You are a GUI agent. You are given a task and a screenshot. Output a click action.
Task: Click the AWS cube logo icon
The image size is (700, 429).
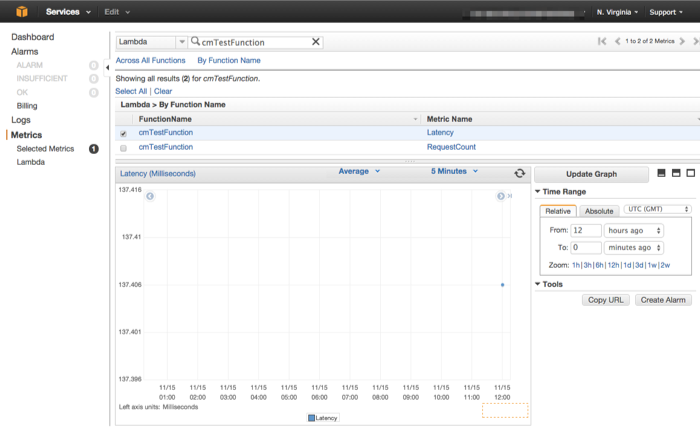21,12
